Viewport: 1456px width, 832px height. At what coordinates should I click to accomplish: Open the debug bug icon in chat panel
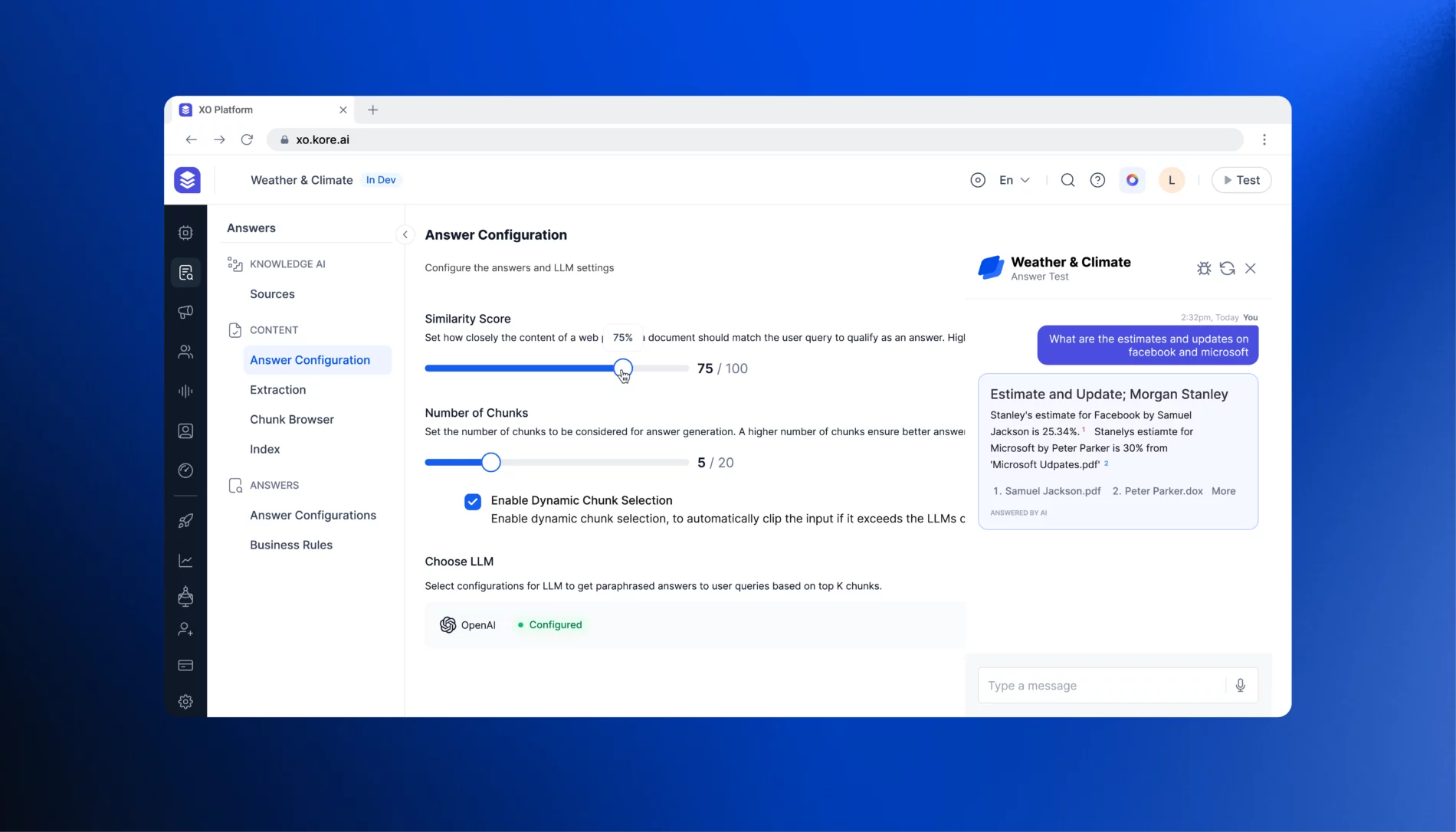coord(1204,268)
